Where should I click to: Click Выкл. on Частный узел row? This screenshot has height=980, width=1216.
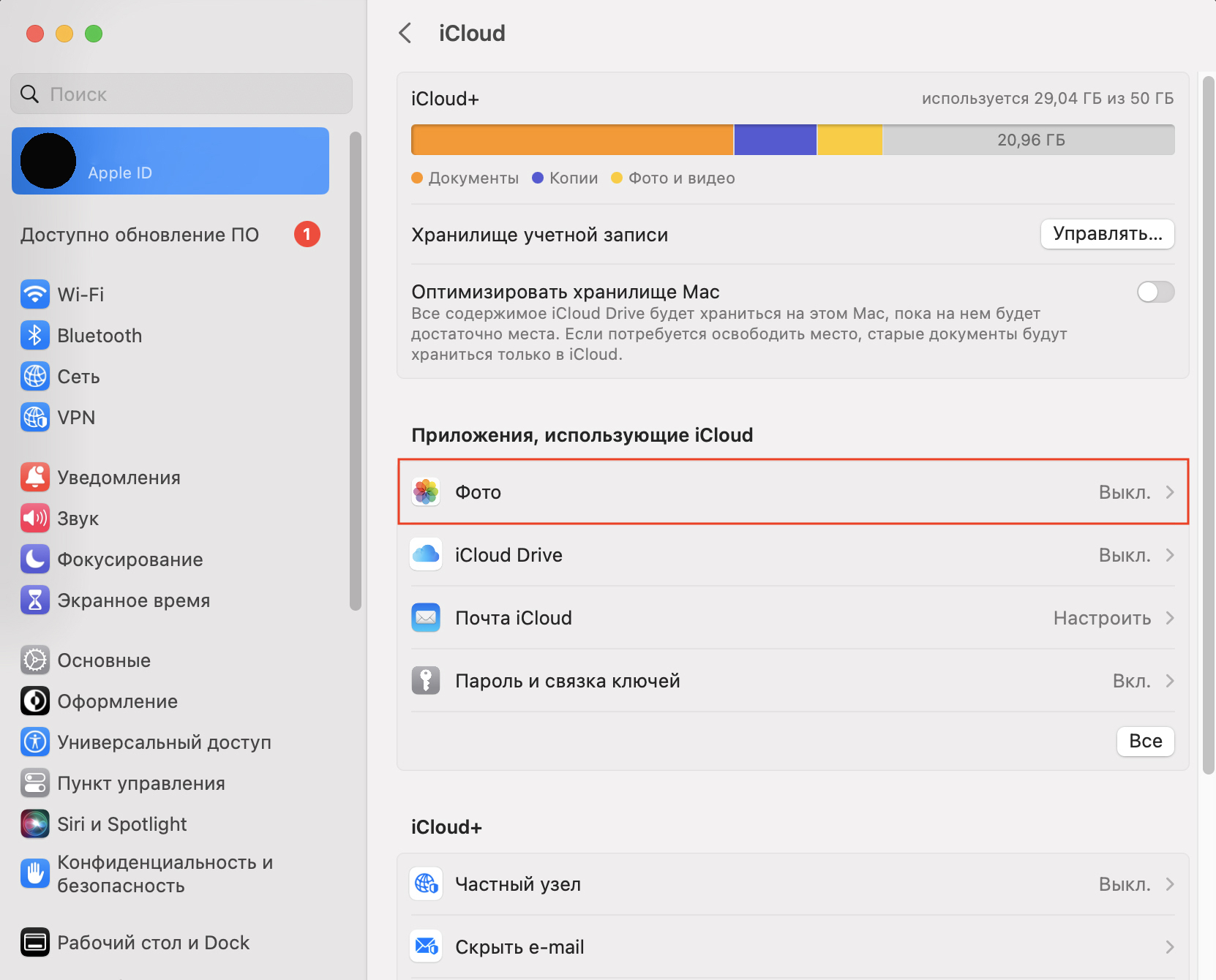(1125, 884)
